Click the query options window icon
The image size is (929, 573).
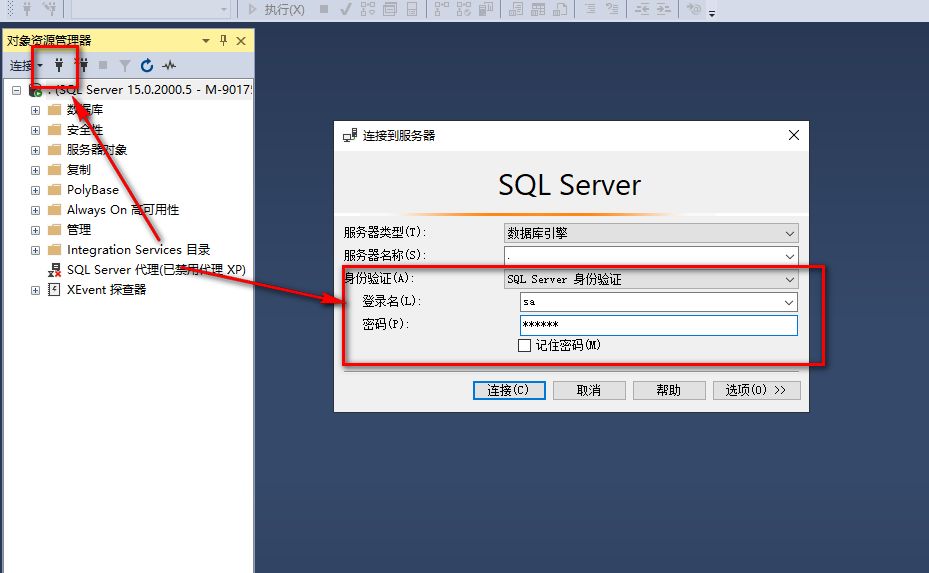point(390,9)
